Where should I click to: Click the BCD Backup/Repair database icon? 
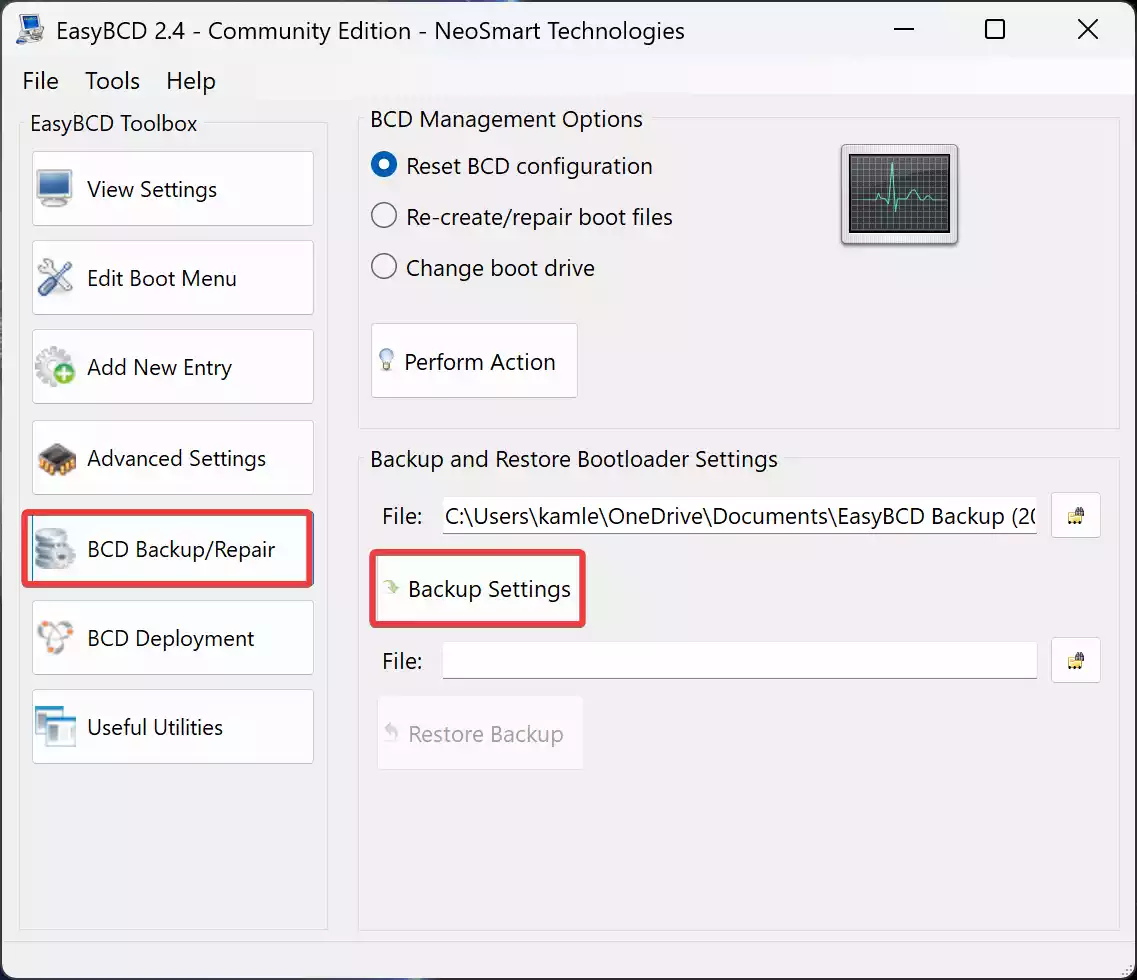(55, 549)
